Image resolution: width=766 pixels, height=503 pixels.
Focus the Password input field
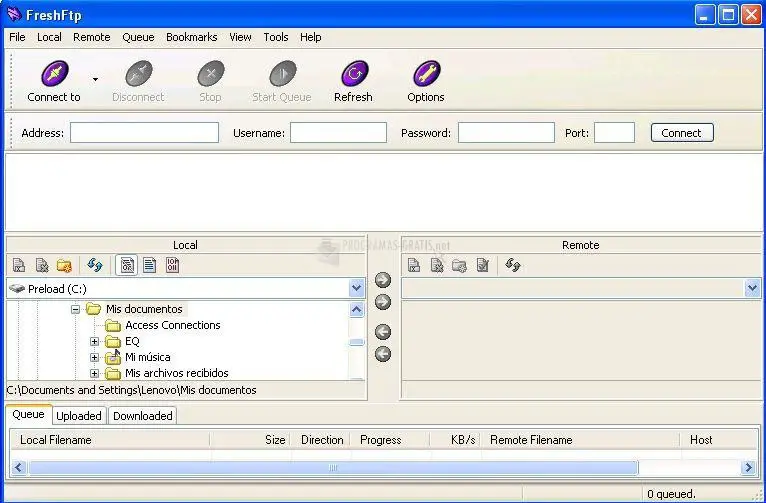506,132
